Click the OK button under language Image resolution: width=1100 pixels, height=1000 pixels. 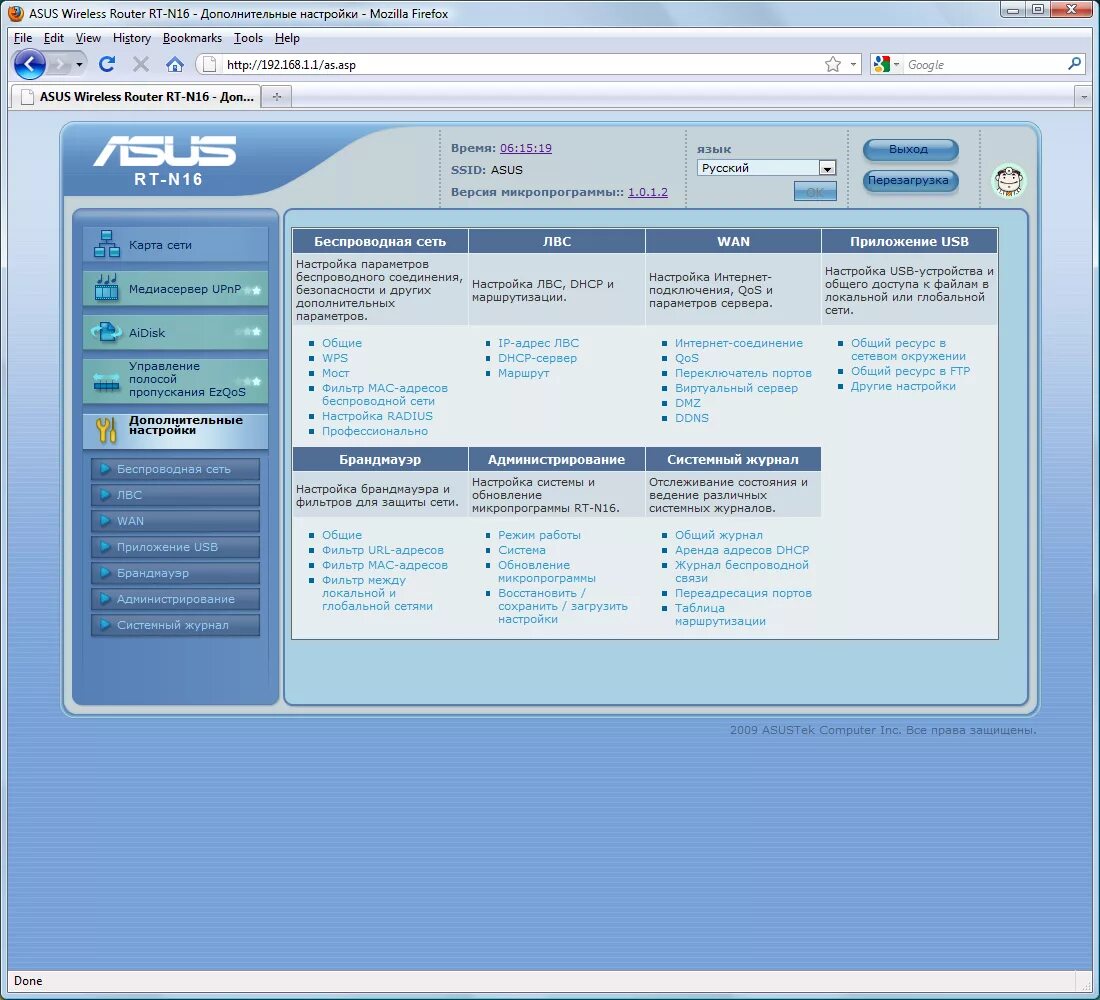814,192
